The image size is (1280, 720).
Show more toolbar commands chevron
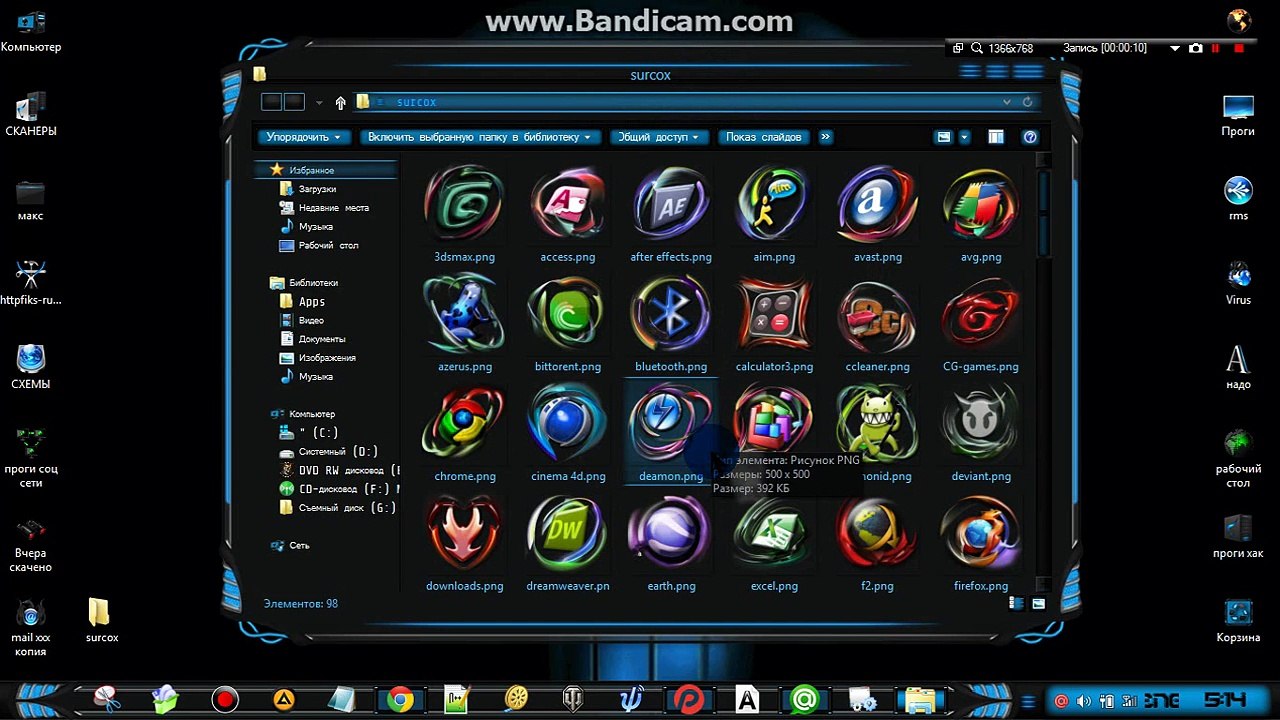(825, 137)
